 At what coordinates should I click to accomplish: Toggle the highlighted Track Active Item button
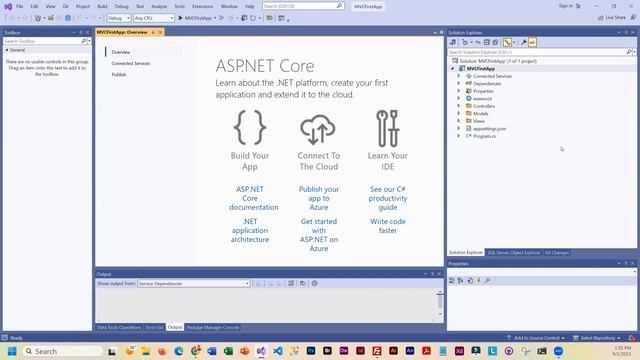click(x=507, y=42)
